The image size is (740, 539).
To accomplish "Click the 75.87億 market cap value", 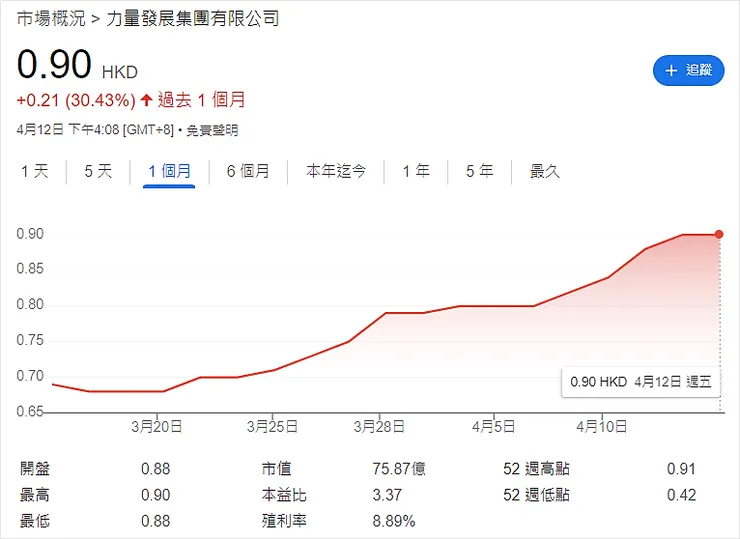I will (x=399, y=469).
